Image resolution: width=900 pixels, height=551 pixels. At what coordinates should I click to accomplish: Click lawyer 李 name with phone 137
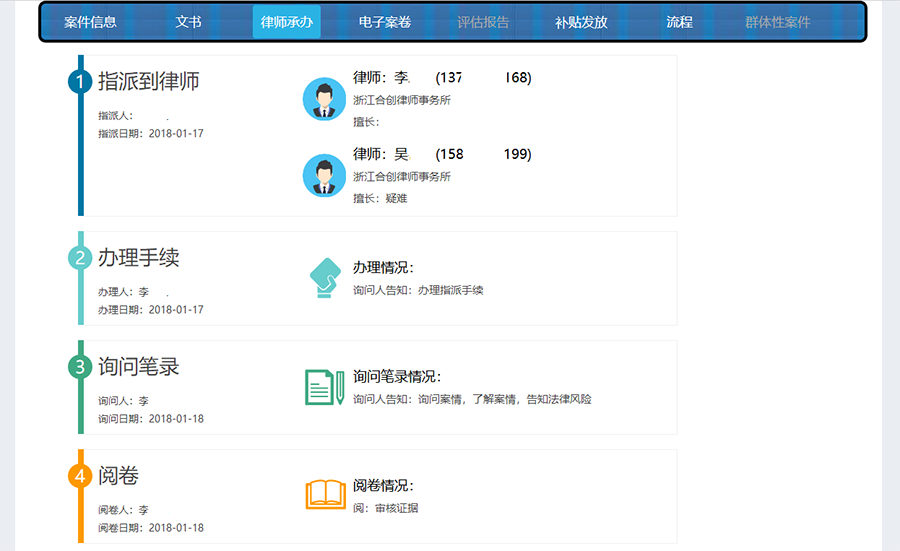tap(442, 77)
